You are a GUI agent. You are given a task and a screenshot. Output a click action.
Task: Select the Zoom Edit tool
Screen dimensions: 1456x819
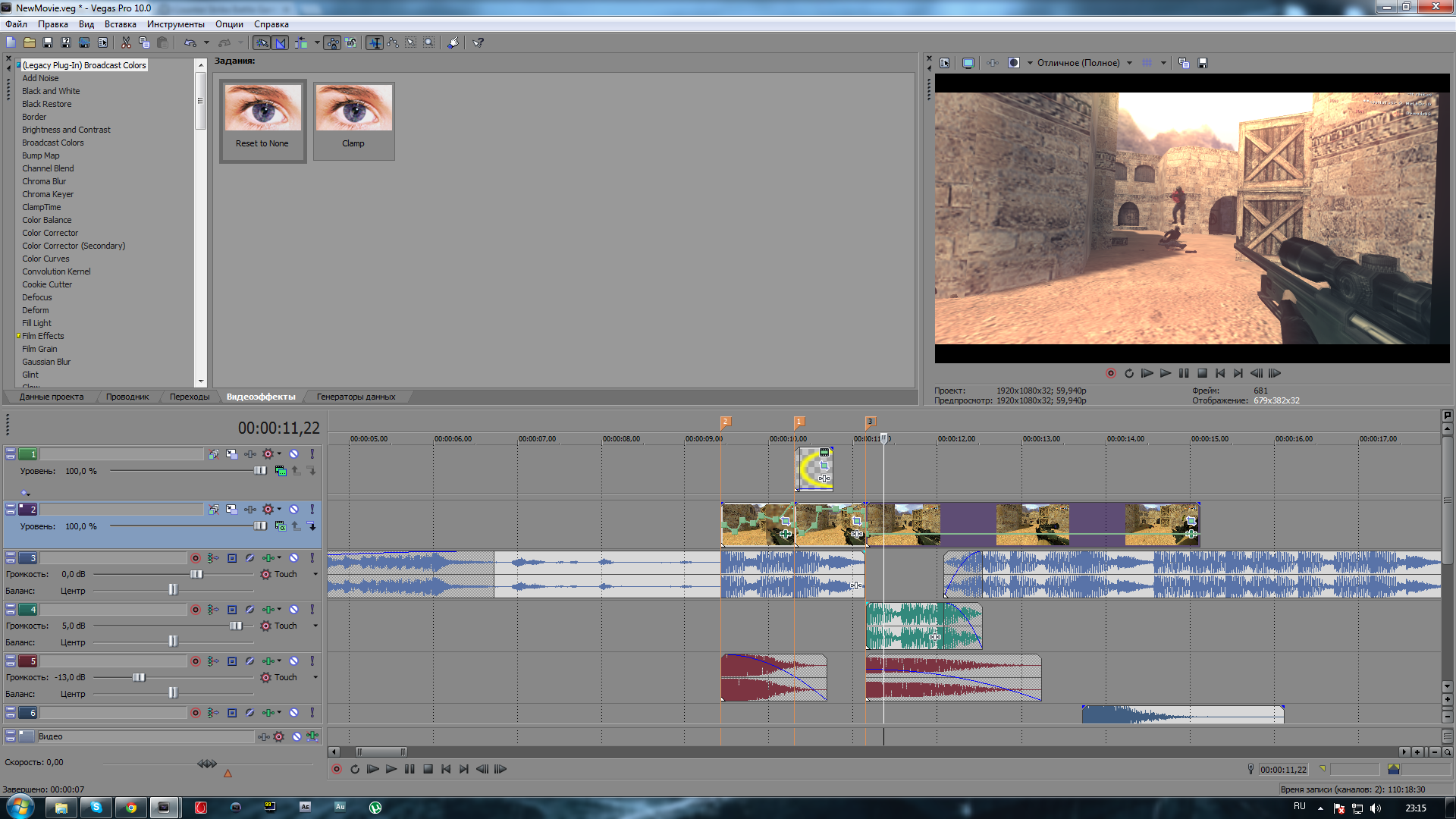429,43
